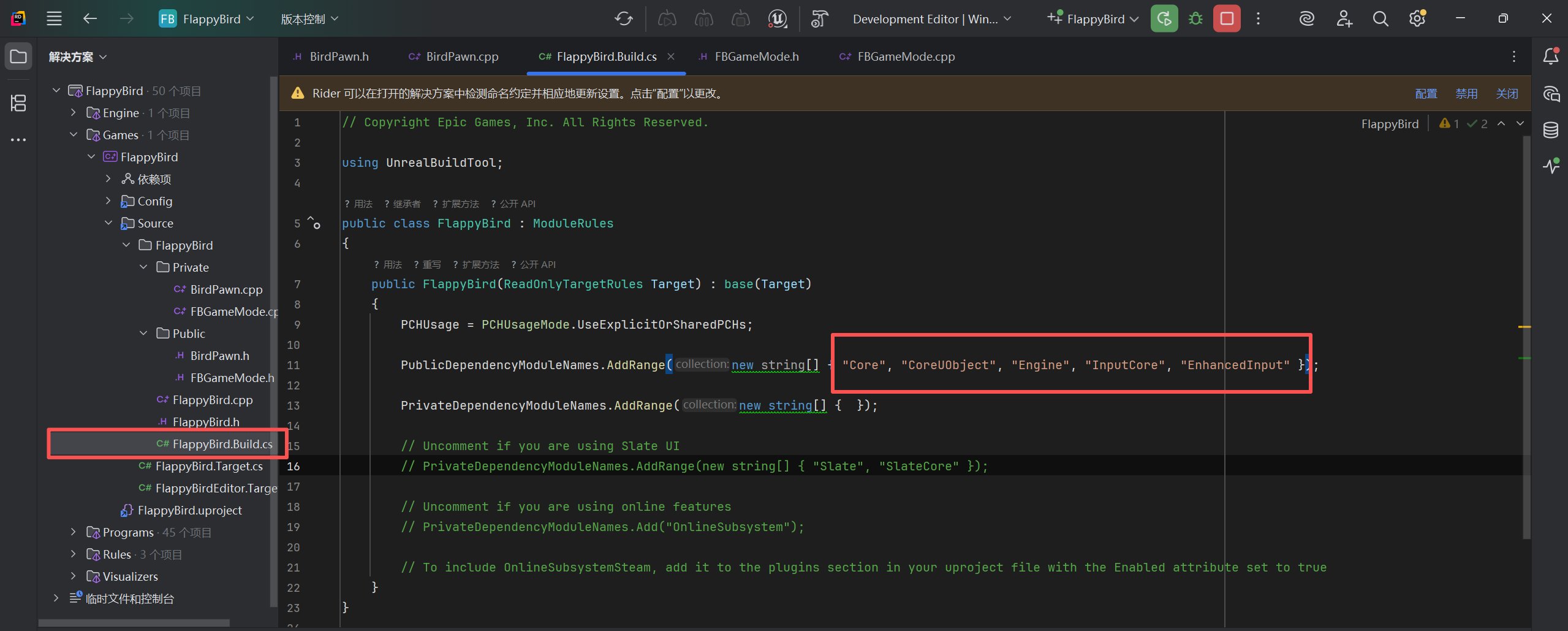Click the editor vertical scrollbar
This screenshot has width=1568, height=631.
coord(1526,337)
